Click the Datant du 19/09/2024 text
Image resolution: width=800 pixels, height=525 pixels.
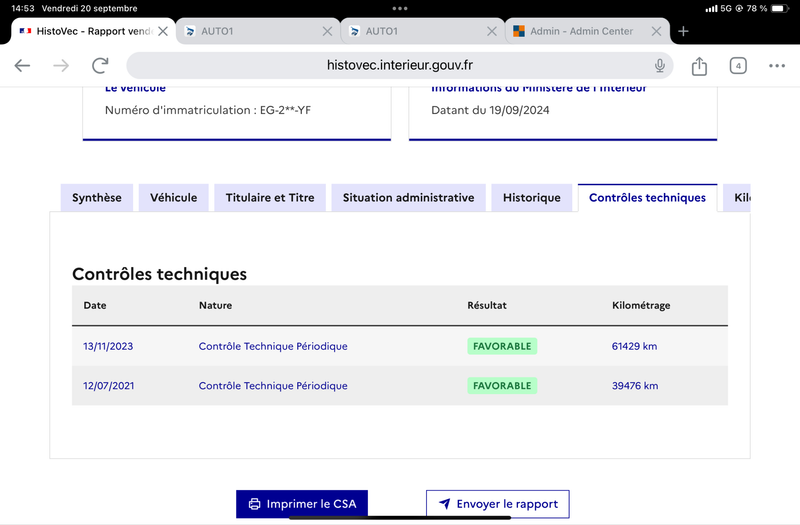tap(490, 110)
